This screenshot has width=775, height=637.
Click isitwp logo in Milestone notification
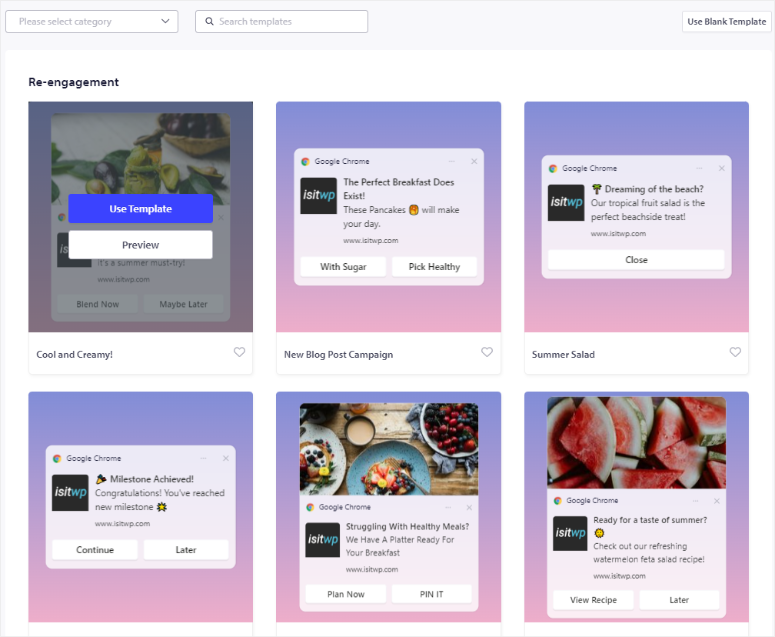point(70,493)
